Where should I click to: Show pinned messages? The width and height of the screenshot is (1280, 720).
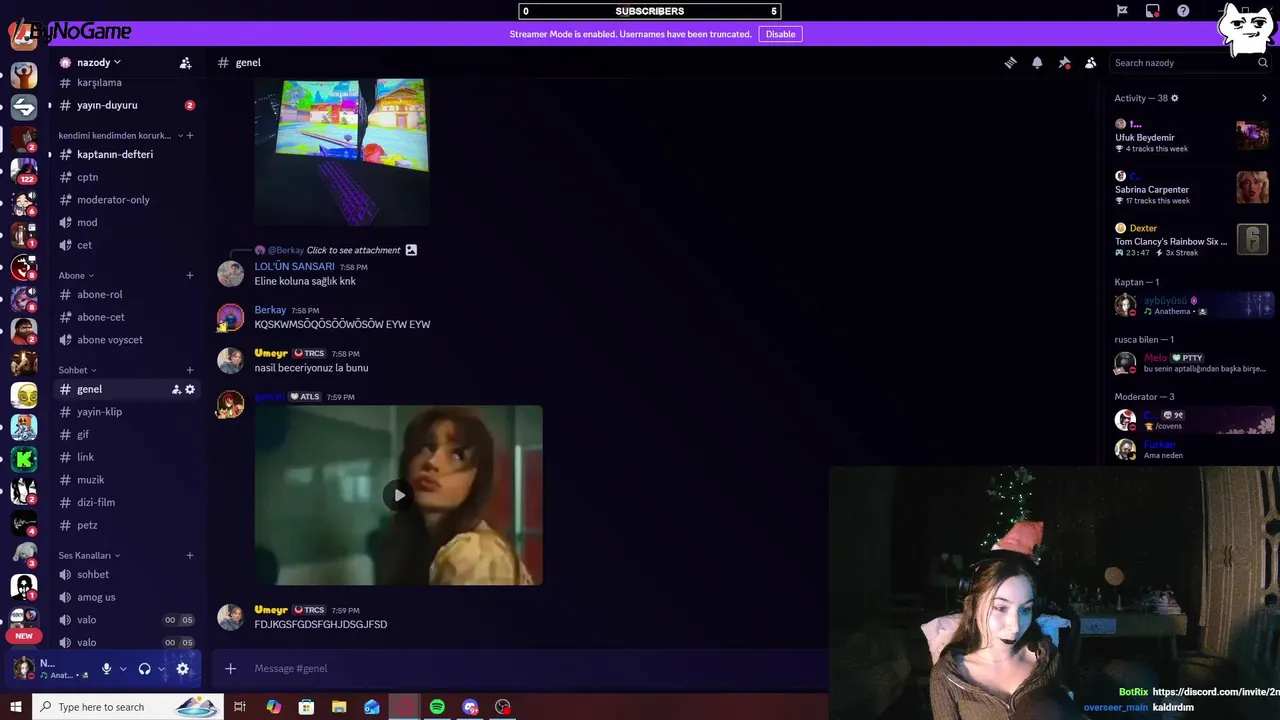click(x=1064, y=62)
